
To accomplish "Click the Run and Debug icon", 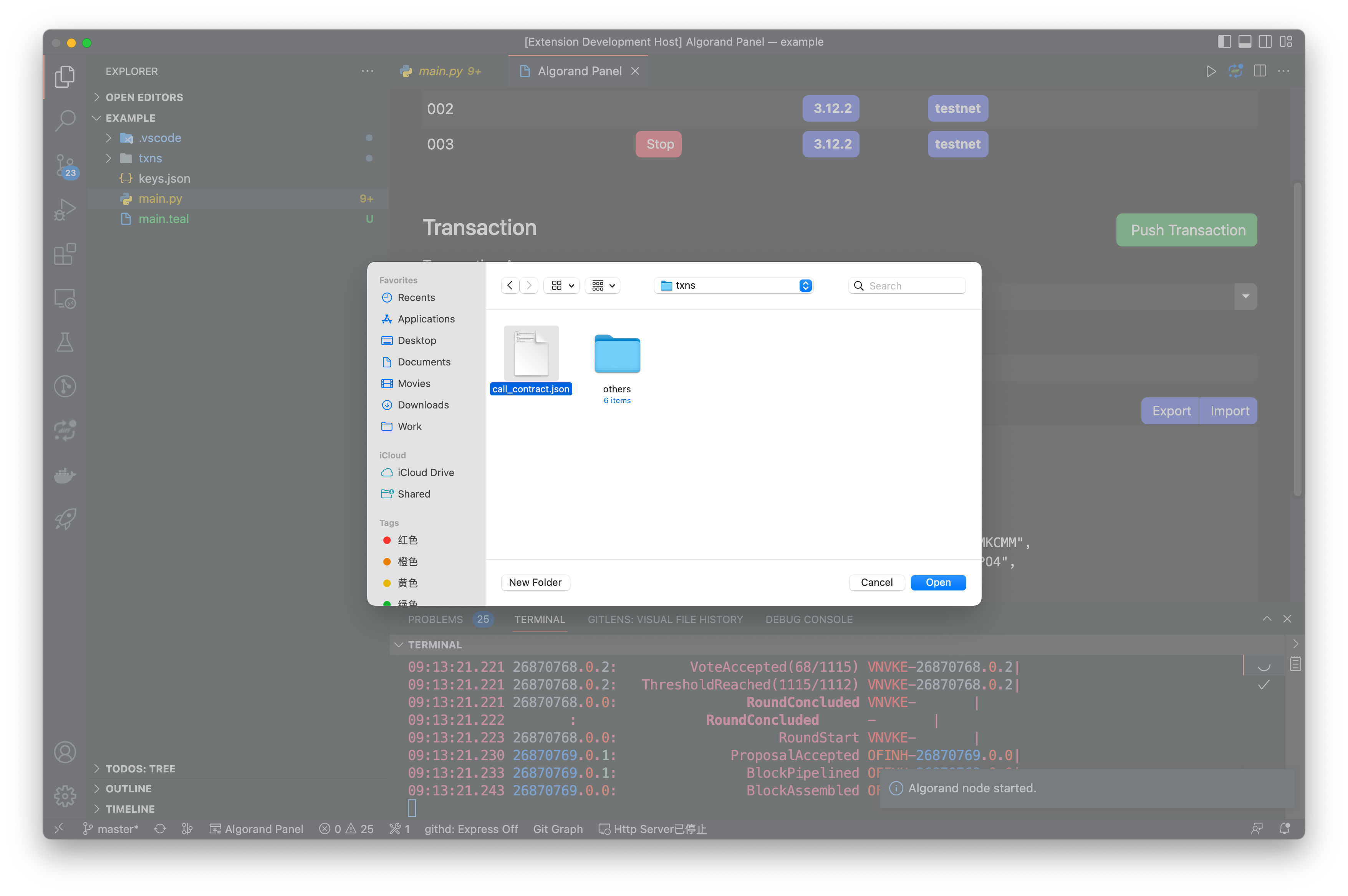I will coord(65,209).
